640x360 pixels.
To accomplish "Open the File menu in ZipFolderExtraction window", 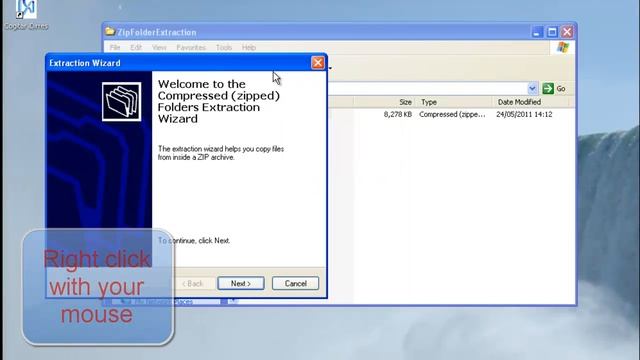I will point(115,47).
